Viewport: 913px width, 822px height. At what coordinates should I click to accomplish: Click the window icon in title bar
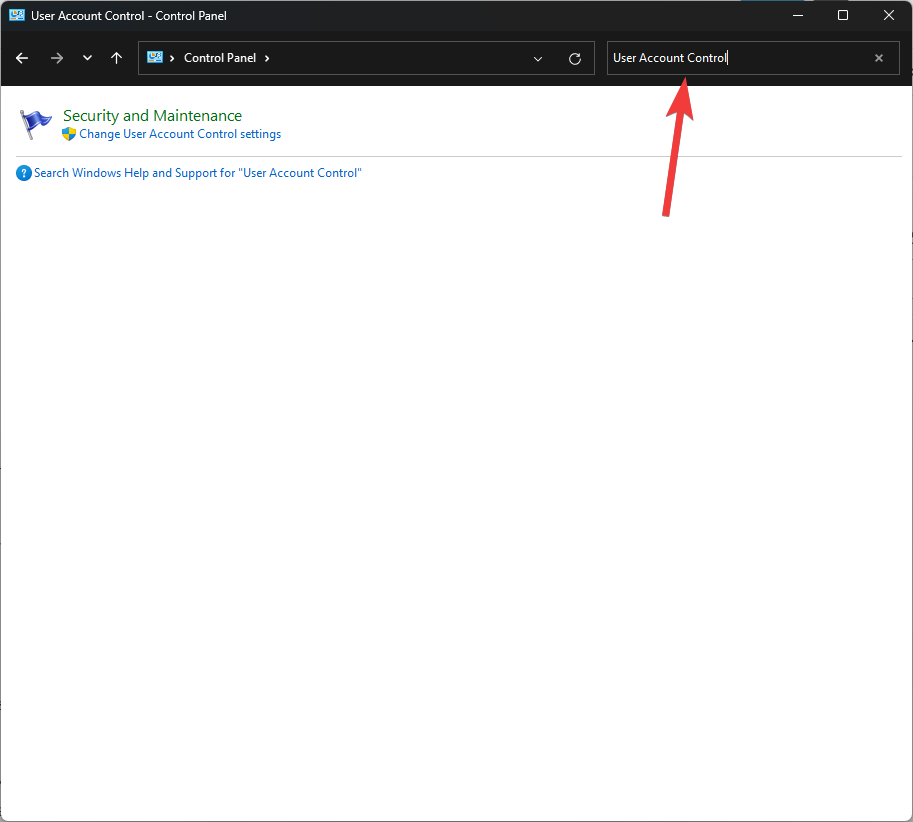click(x=16, y=15)
